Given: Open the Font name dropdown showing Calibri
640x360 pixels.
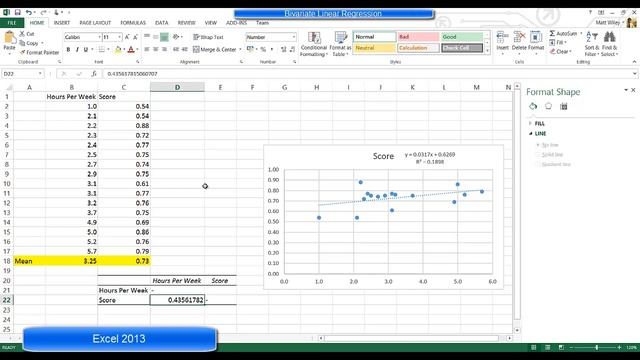Looking at the screenshot, I should 99,37.
